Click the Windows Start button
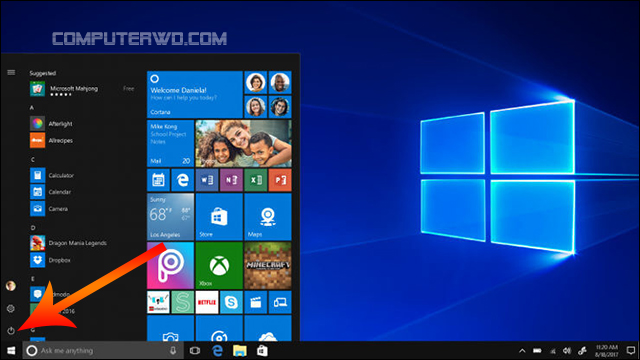 [11, 351]
